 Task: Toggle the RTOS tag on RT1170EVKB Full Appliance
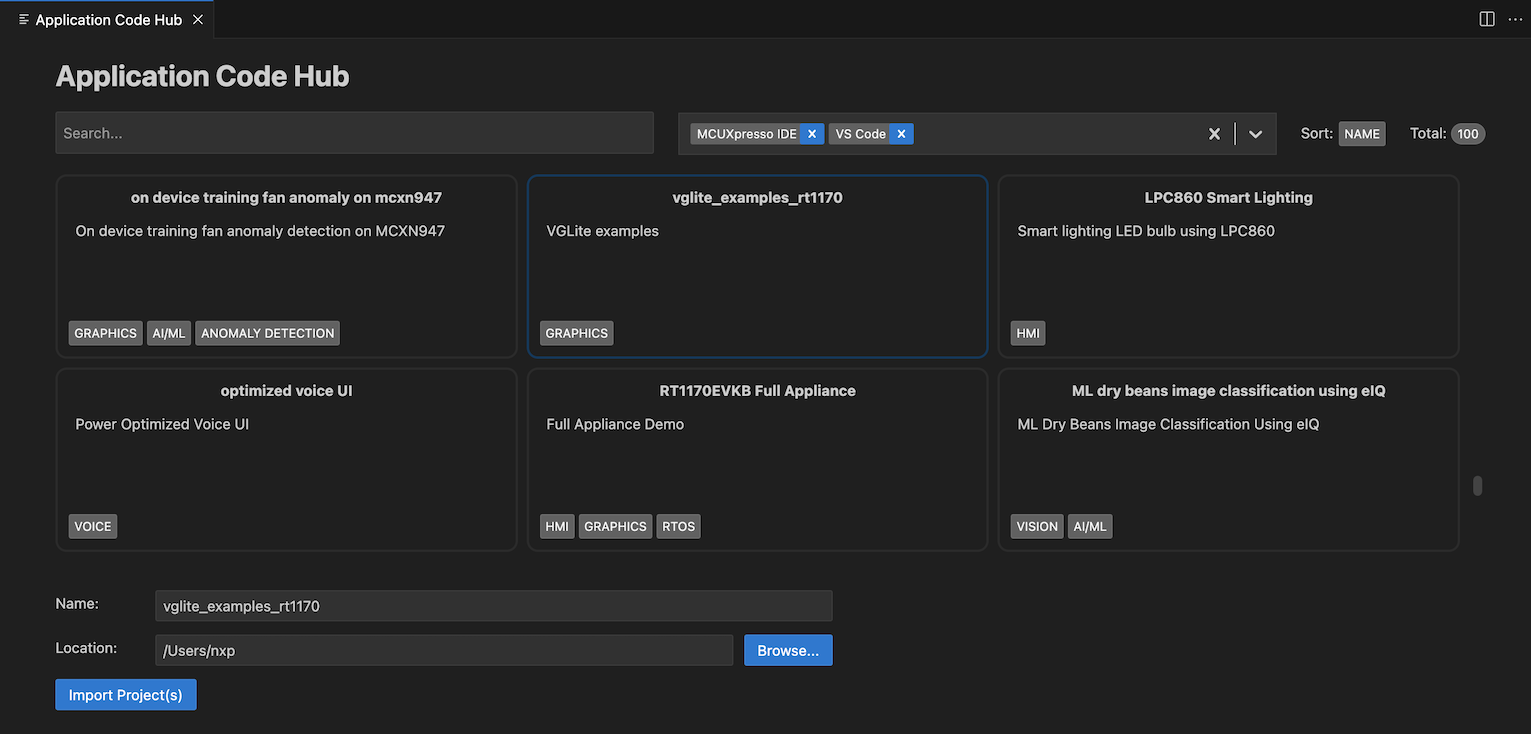[678, 525]
